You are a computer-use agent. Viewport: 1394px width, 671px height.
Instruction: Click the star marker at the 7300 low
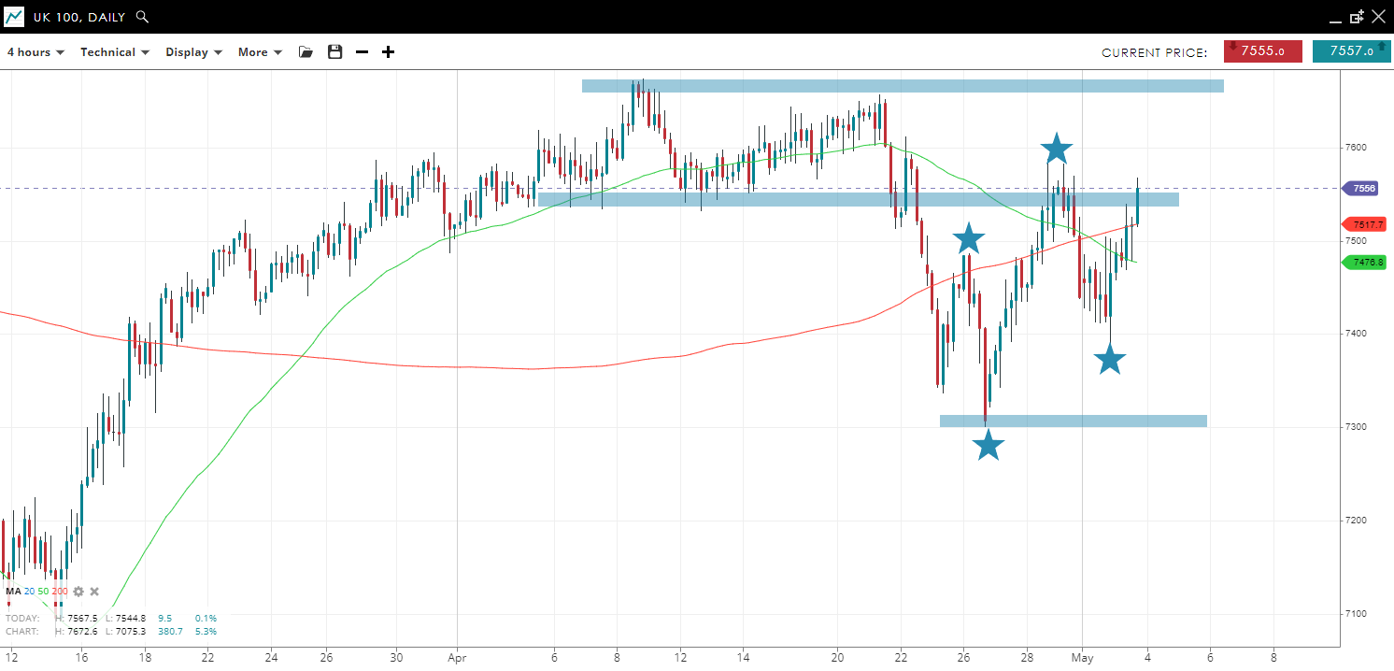pyautogui.click(x=988, y=445)
